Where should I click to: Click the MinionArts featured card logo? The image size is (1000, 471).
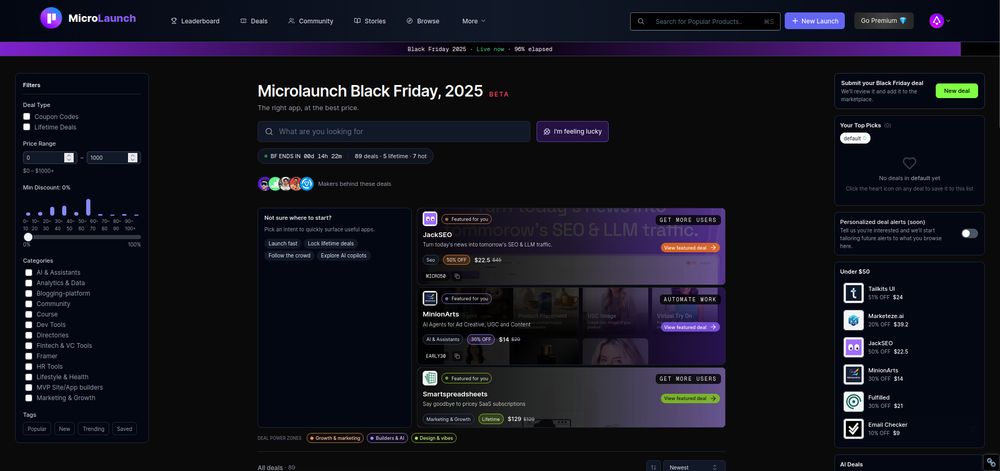click(430, 298)
